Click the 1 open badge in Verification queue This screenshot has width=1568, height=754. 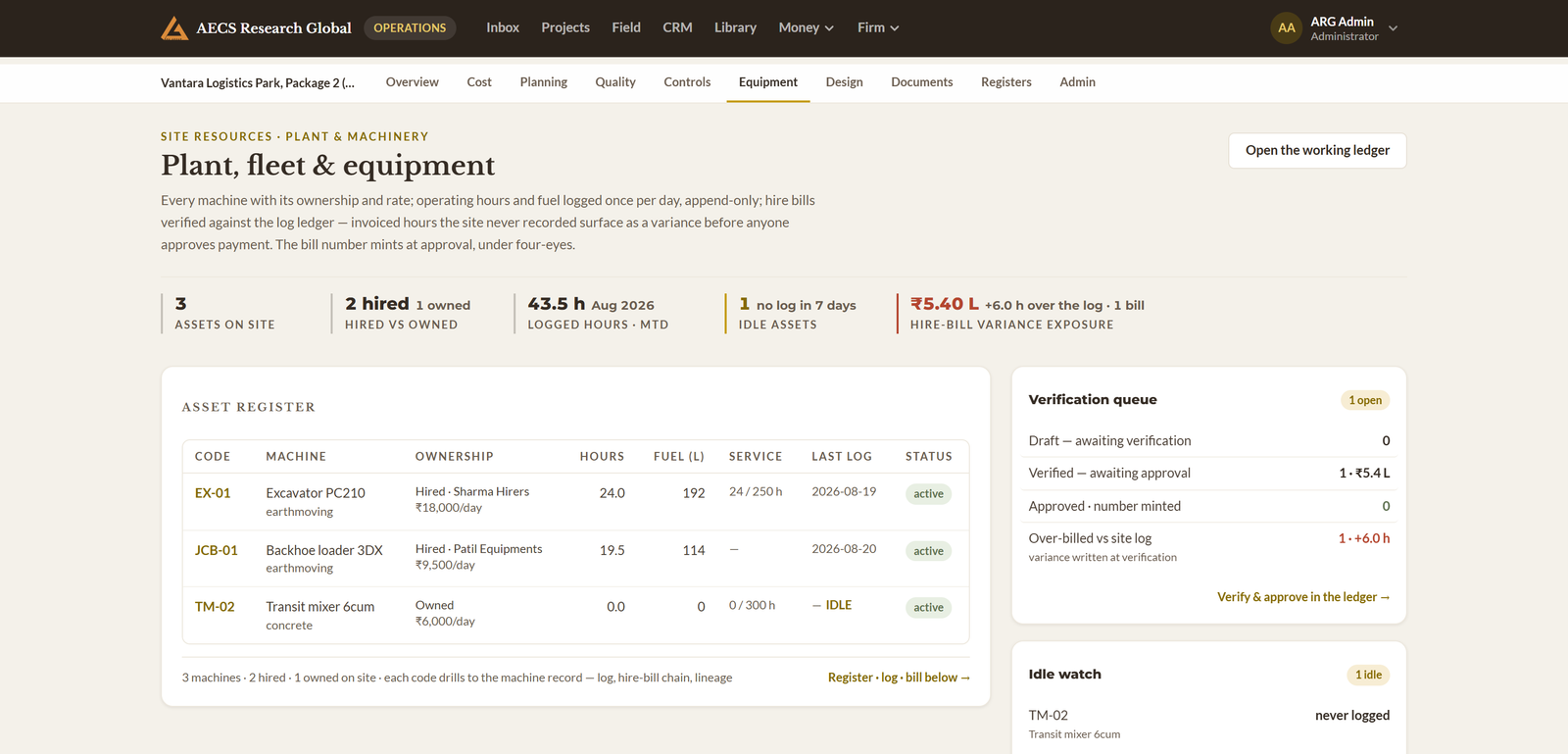(1365, 400)
